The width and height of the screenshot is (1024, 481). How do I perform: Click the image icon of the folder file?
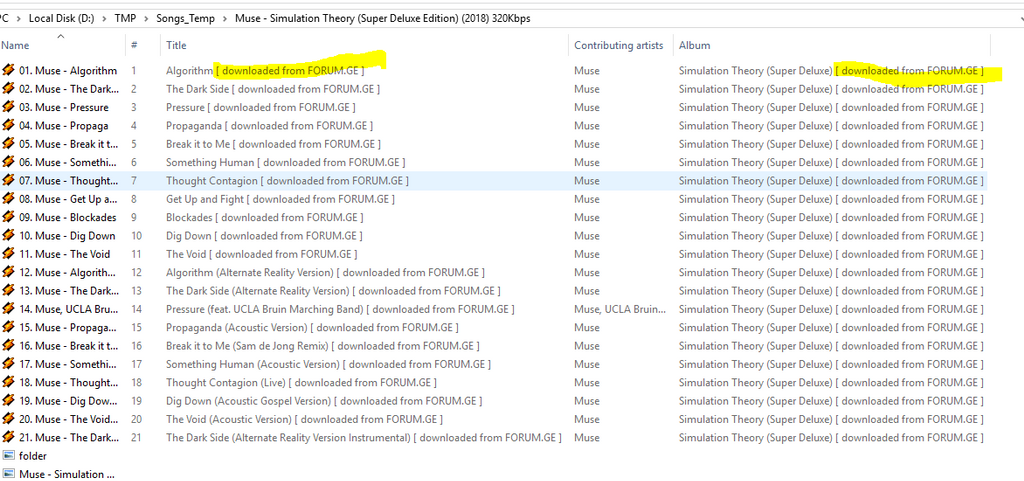8,456
